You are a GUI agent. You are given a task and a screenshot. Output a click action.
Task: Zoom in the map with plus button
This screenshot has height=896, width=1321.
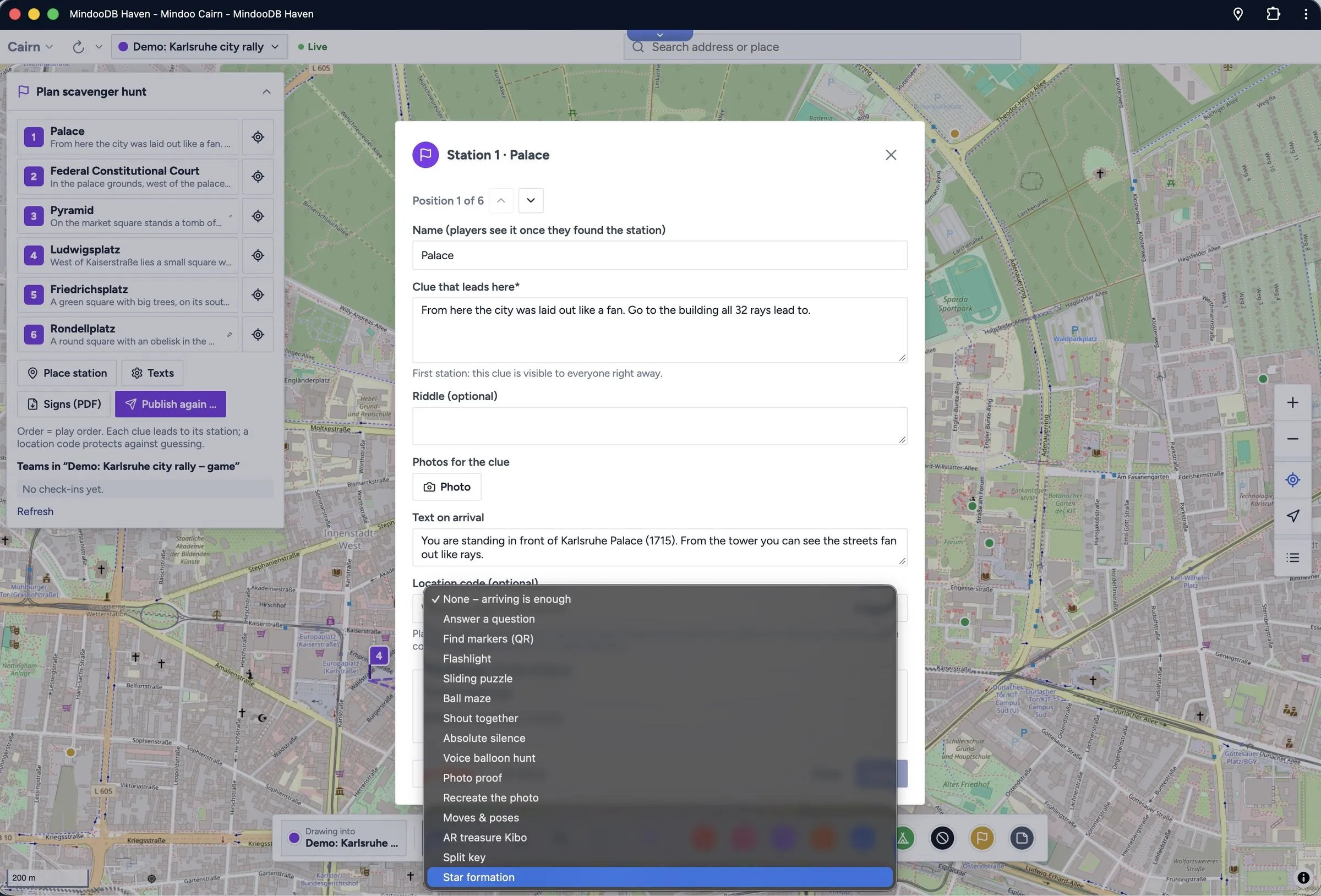click(1292, 402)
